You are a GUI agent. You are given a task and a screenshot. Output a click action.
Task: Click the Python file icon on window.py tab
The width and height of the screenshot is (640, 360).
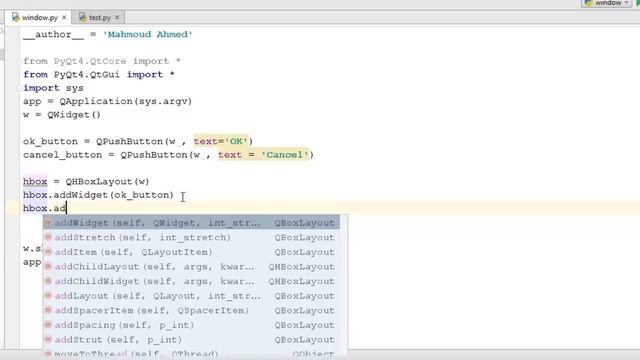[x=16, y=17]
